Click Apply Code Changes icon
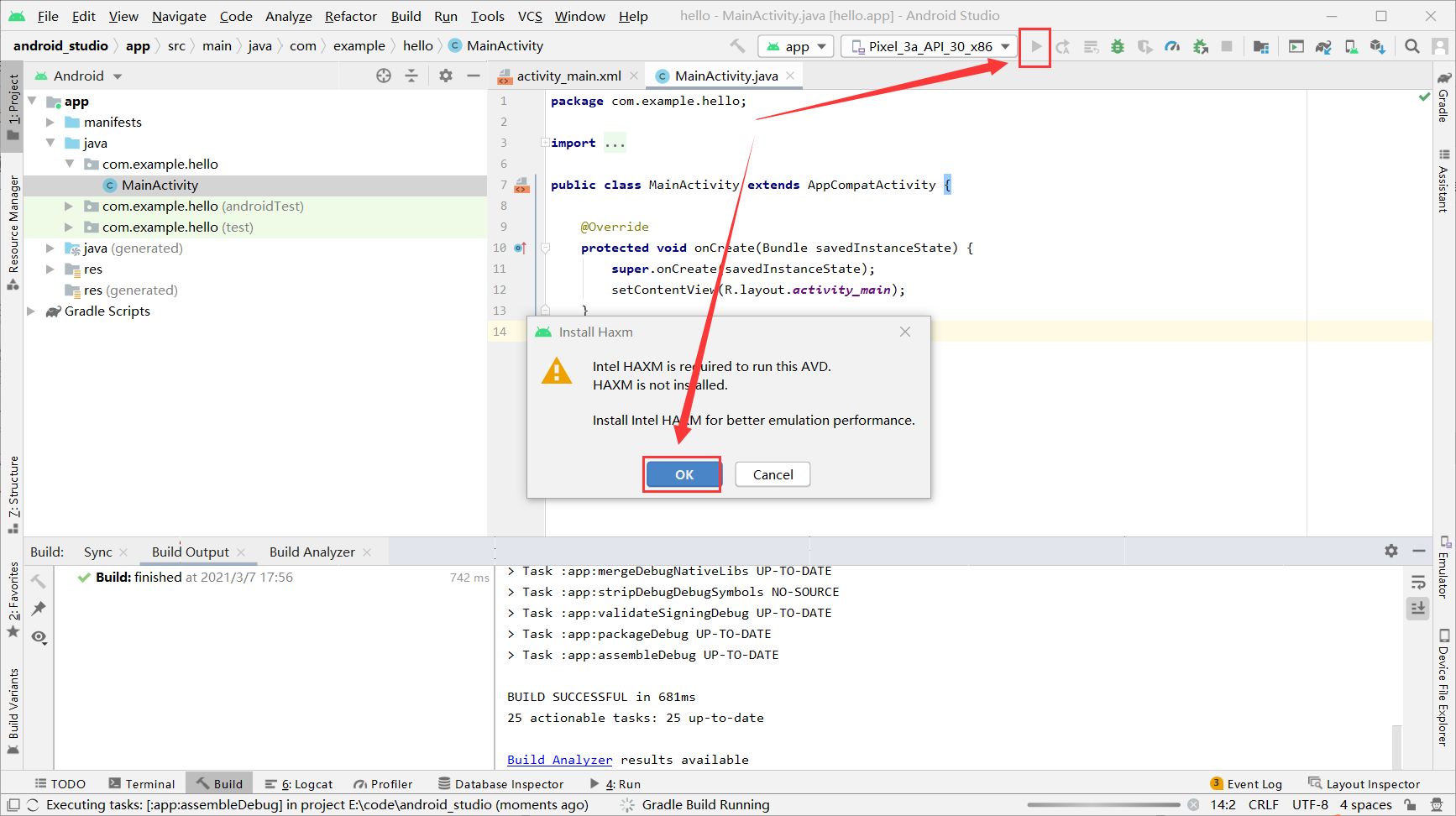 pyautogui.click(x=1091, y=46)
